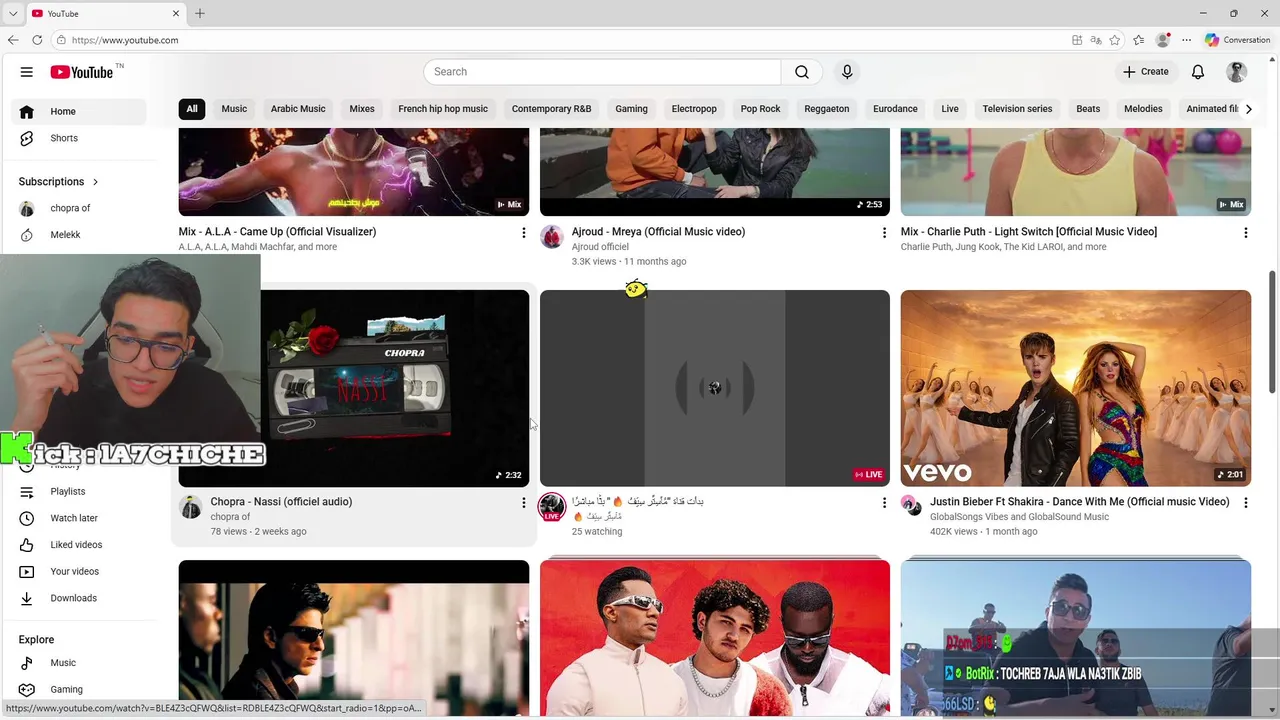
Task: Open GlobalSongs Vibes channel avatar
Action: click(911, 505)
